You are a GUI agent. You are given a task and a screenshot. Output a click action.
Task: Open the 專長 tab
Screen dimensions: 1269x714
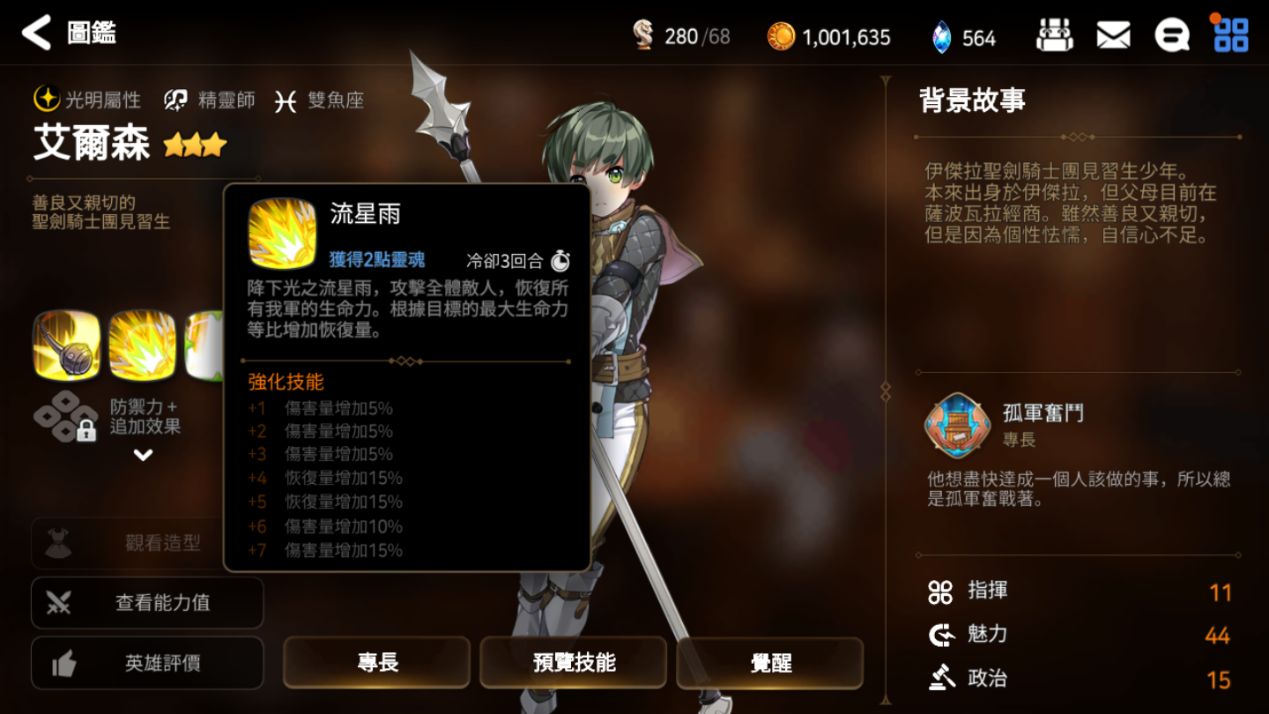[377, 662]
